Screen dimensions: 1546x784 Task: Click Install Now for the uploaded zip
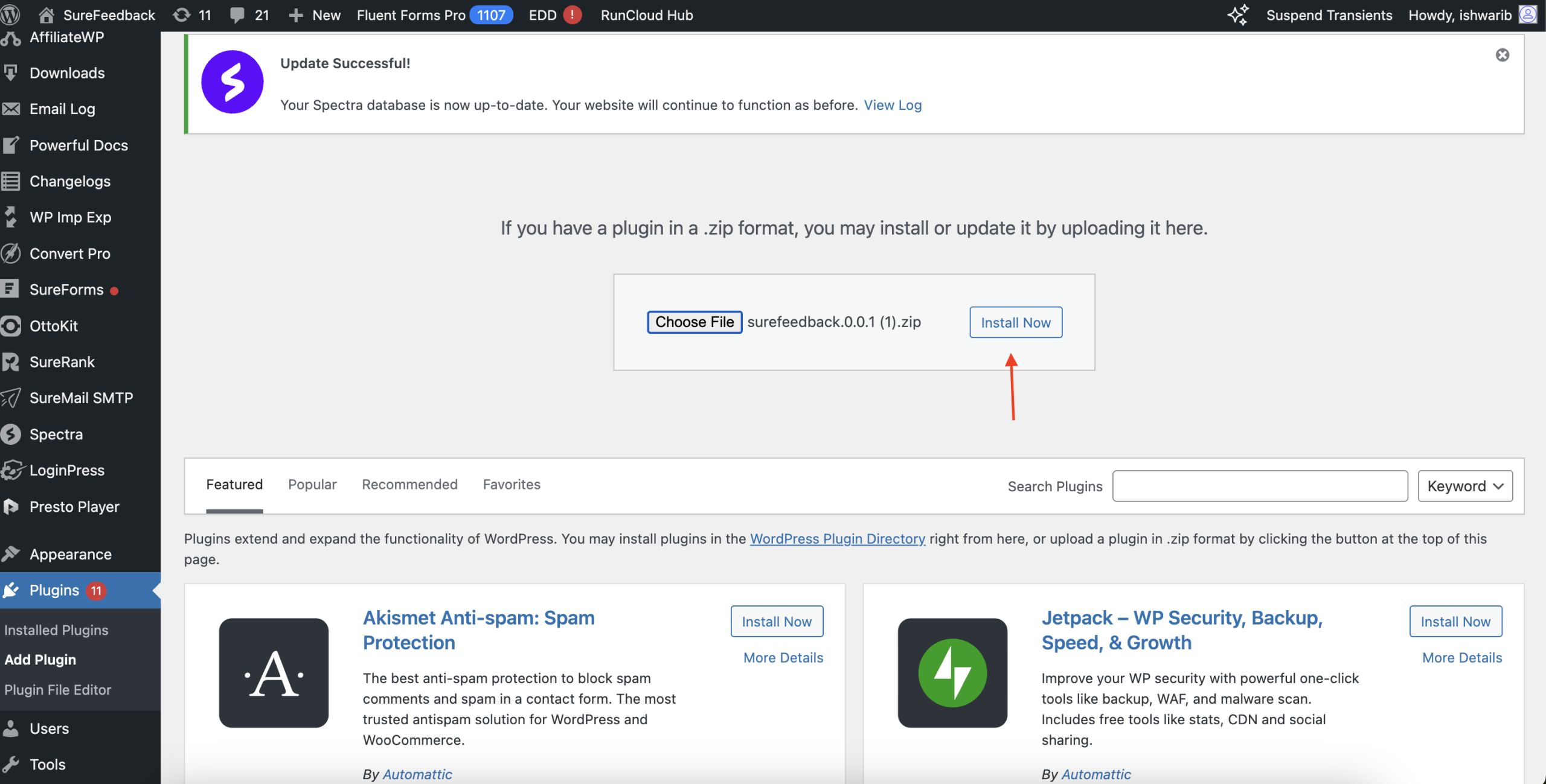(x=1015, y=322)
